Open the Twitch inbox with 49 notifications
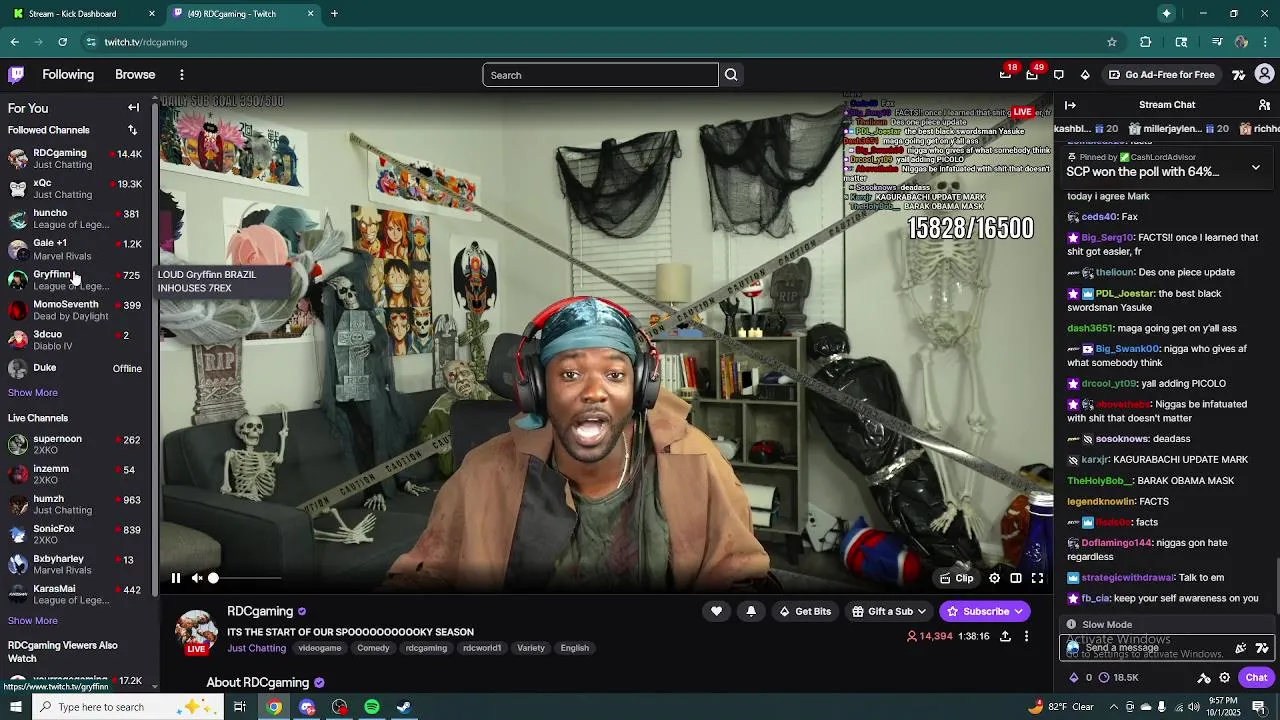Image resolution: width=1280 pixels, height=720 pixels. [x=1032, y=74]
